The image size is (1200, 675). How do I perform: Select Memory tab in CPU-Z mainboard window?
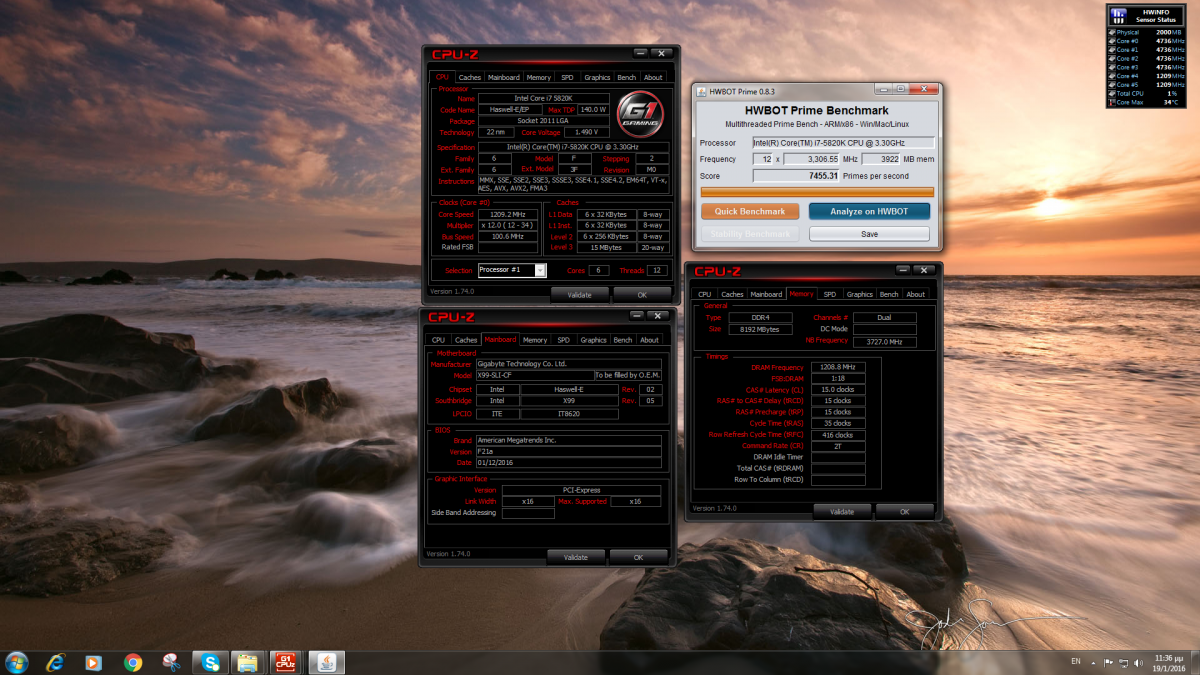point(535,340)
